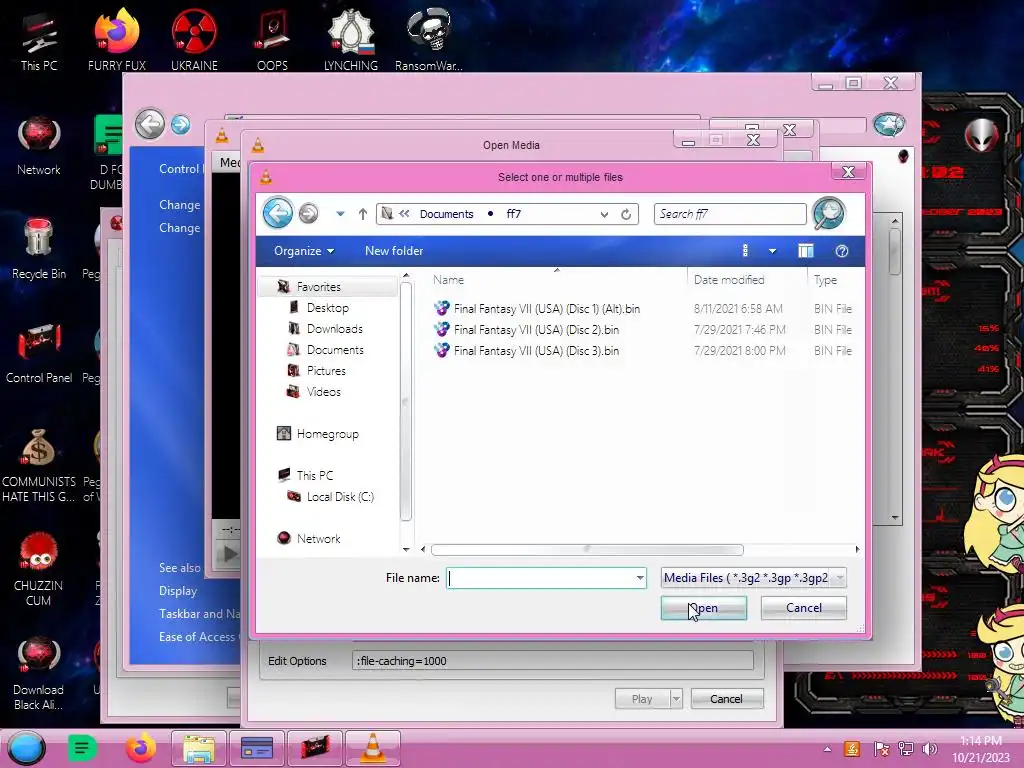
Task: Click the Open button
Action: [703, 608]
